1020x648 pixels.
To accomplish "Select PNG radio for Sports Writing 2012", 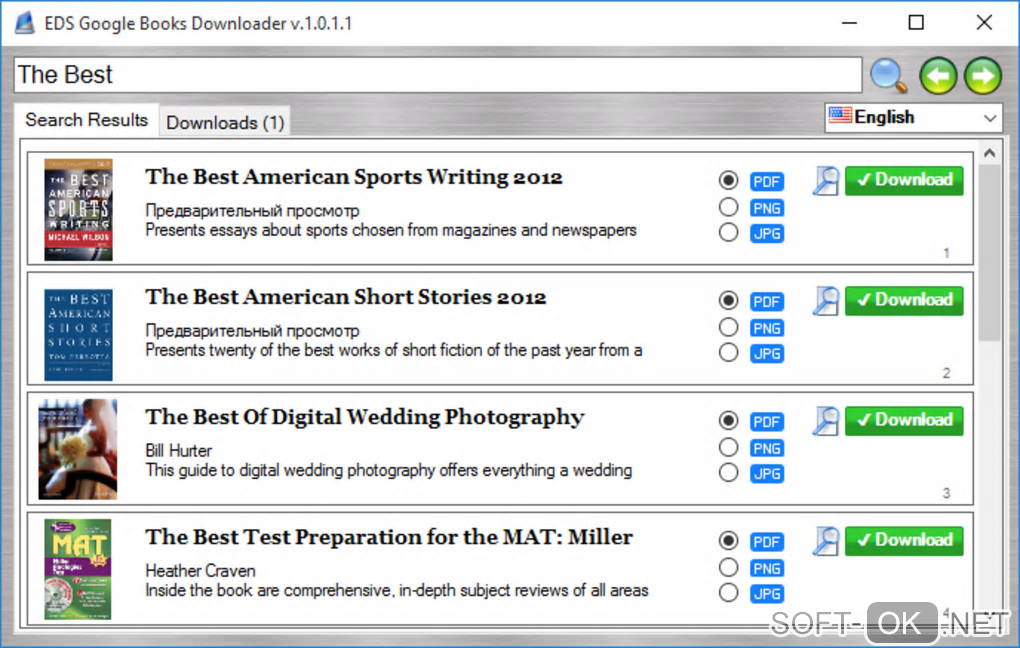I will point(729,207).
